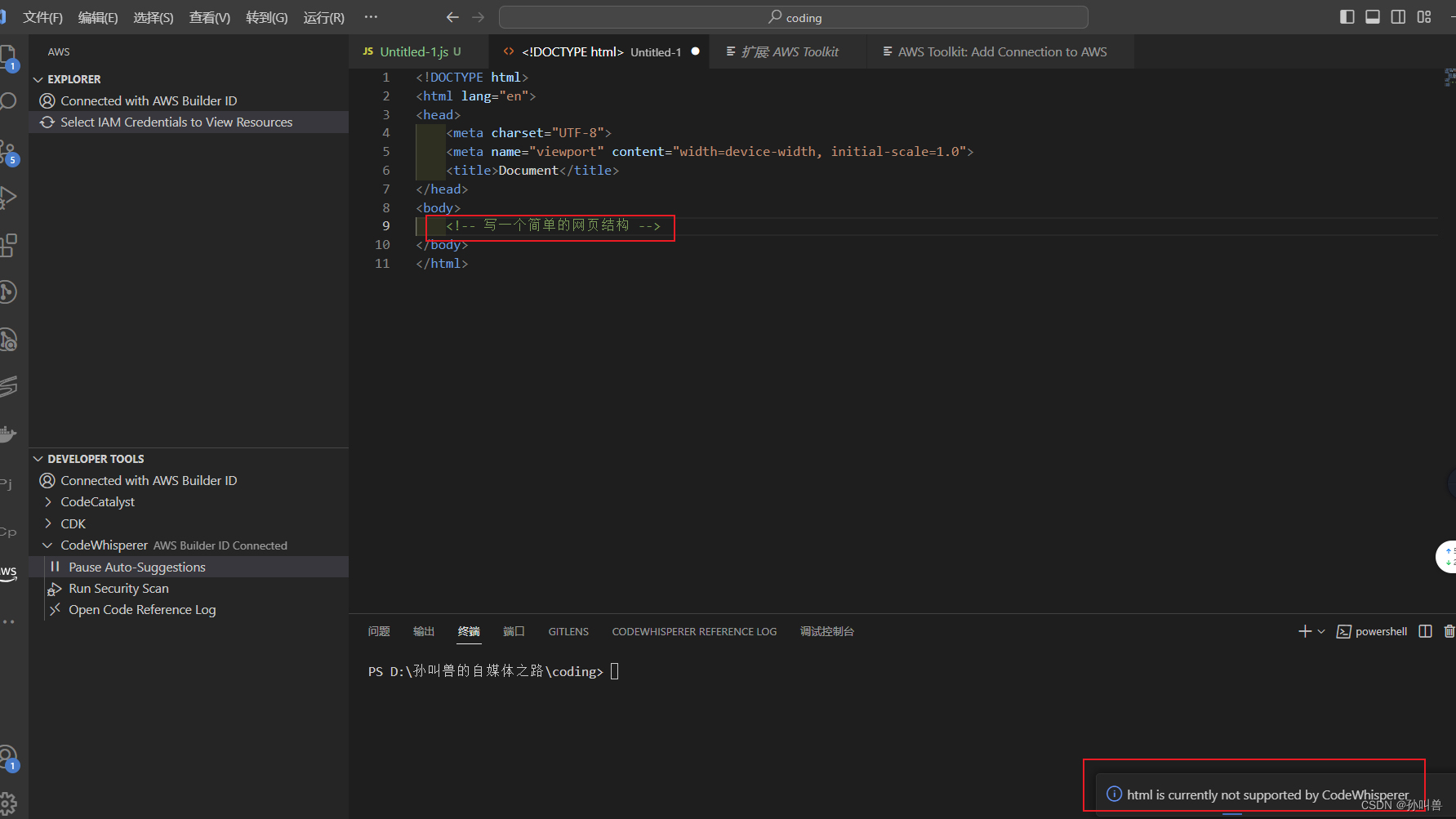This screenshot has height=819, width=1456.
Task: Select the Docker icon in the activity bar
Action: tap(8, 434)
